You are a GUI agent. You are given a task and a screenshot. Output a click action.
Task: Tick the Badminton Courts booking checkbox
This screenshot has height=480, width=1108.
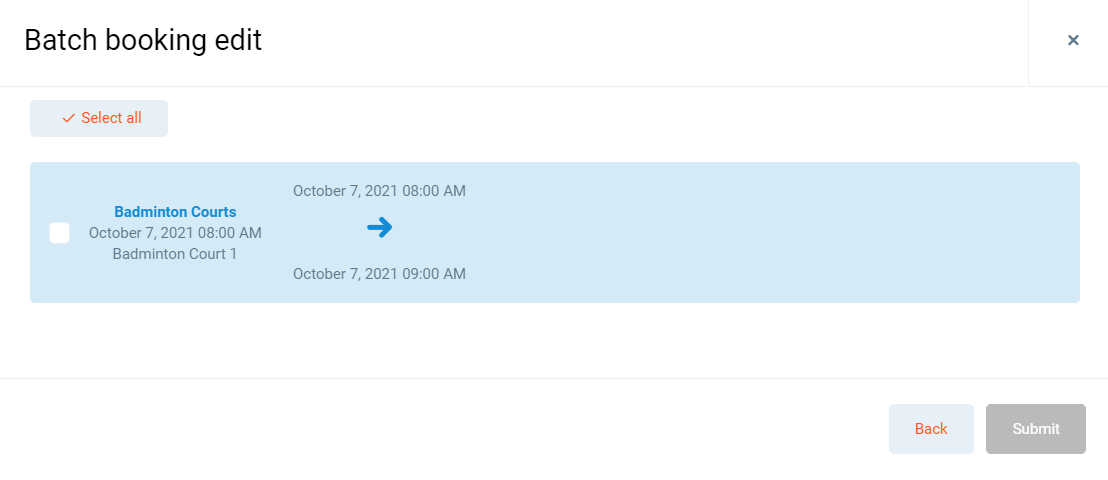60,233
